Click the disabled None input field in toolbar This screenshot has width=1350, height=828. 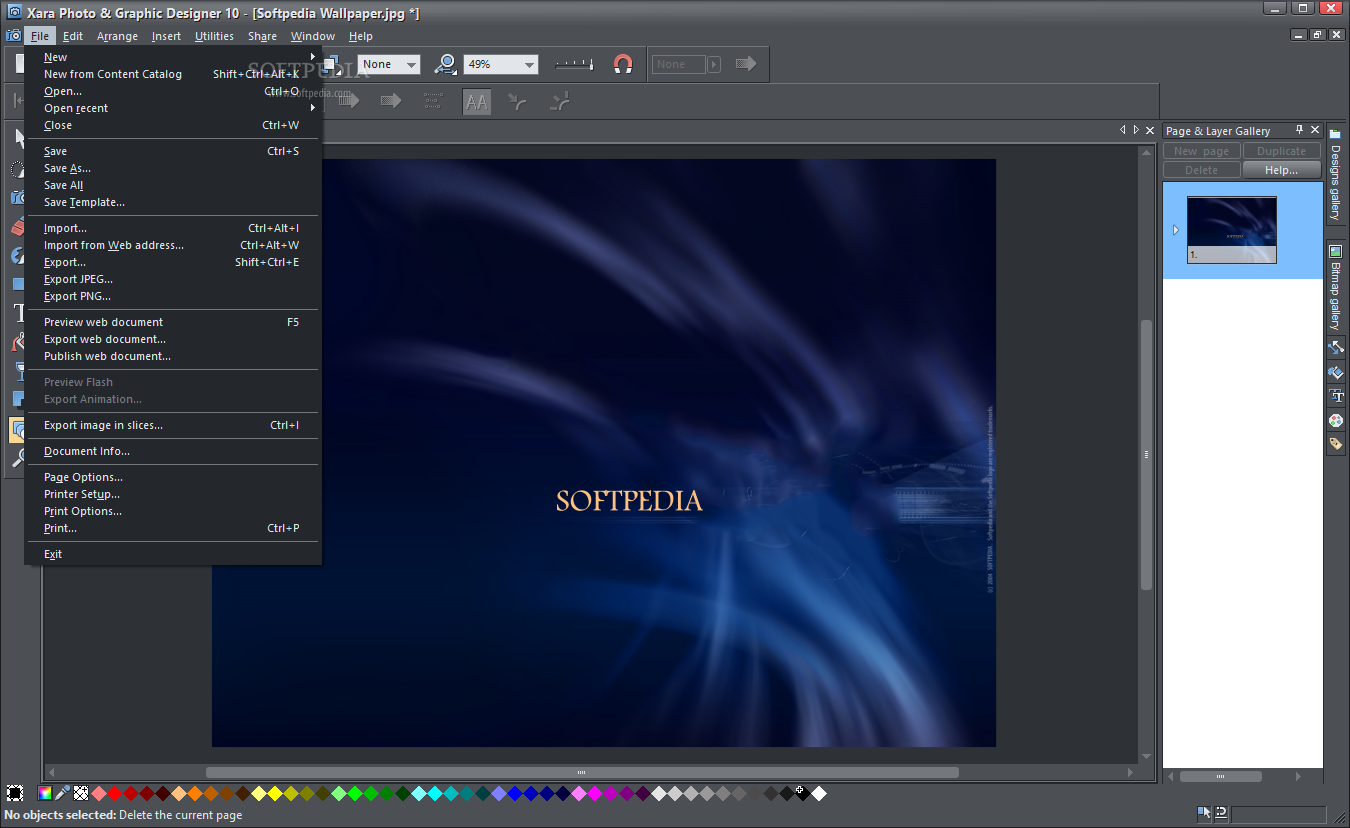pyautogui.click(x=679, y=64)
